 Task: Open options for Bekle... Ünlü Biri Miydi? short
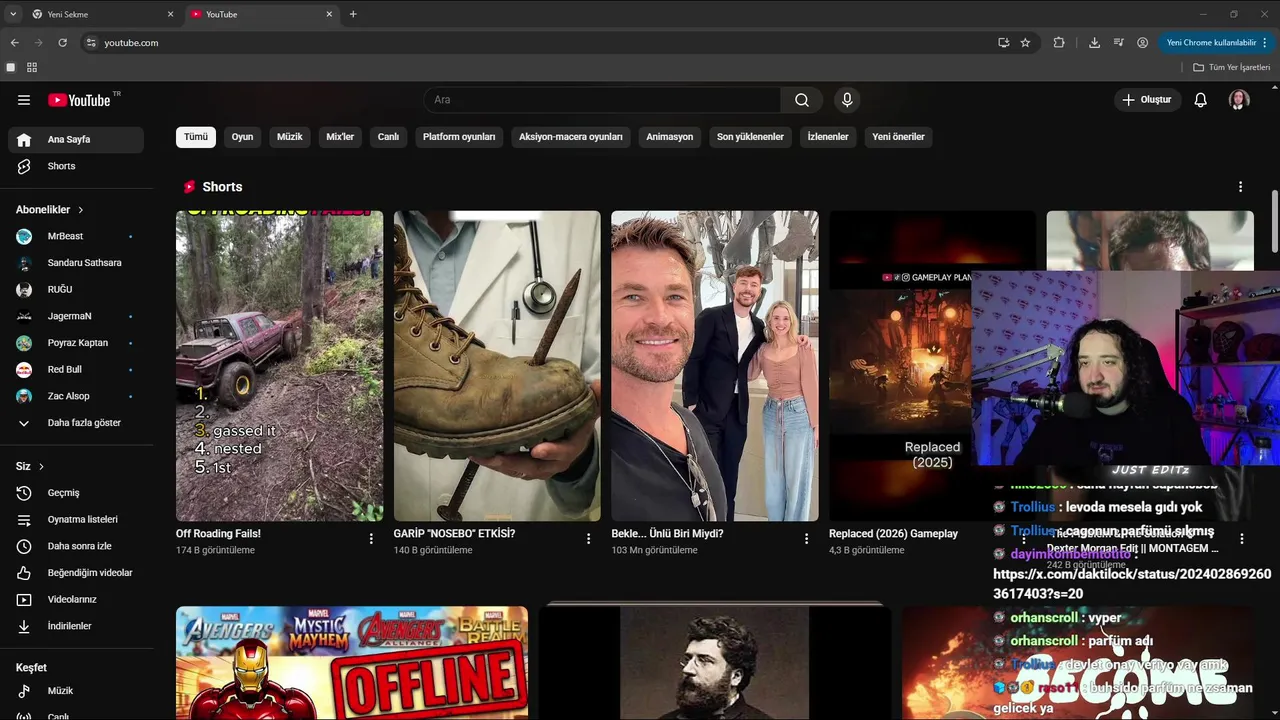pos(806,539)
